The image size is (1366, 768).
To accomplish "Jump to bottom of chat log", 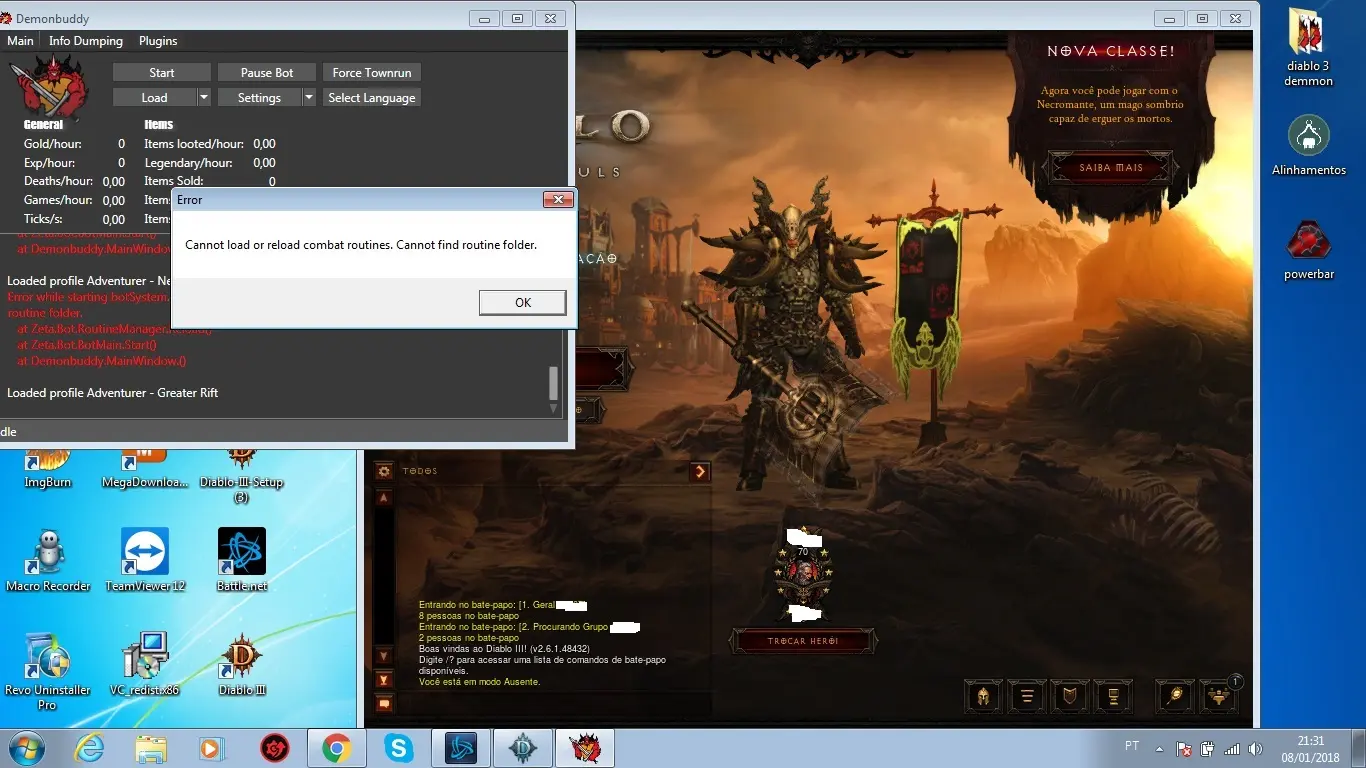I will point(384,680).
